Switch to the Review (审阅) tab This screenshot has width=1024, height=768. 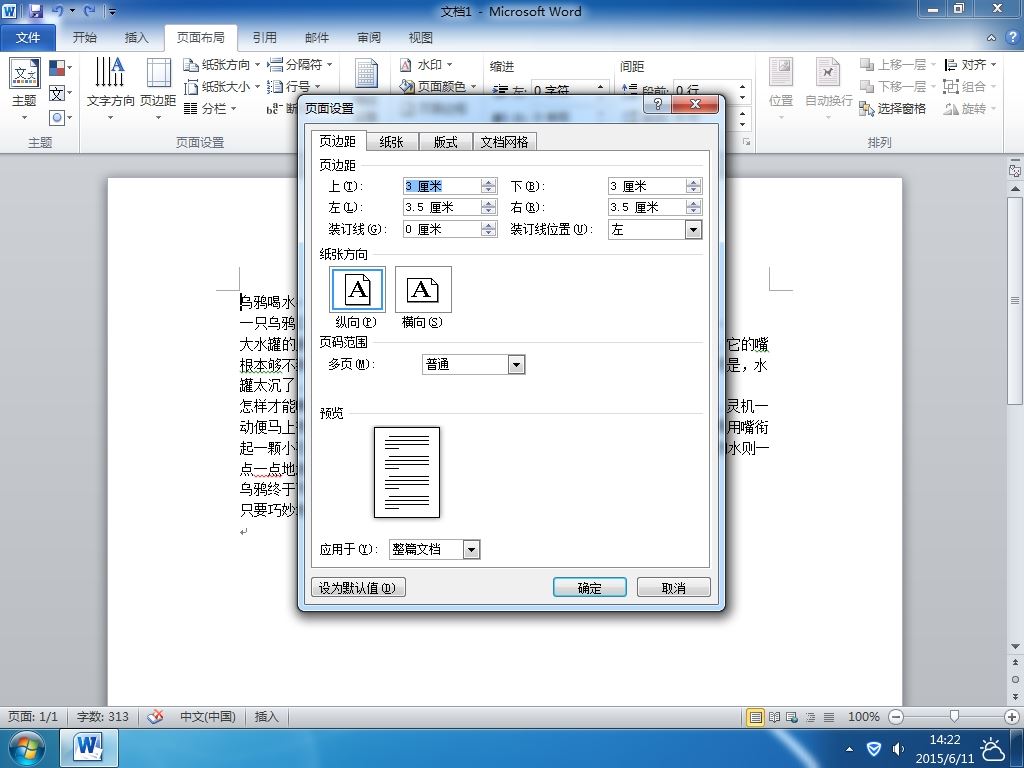[x=369, y=38]
